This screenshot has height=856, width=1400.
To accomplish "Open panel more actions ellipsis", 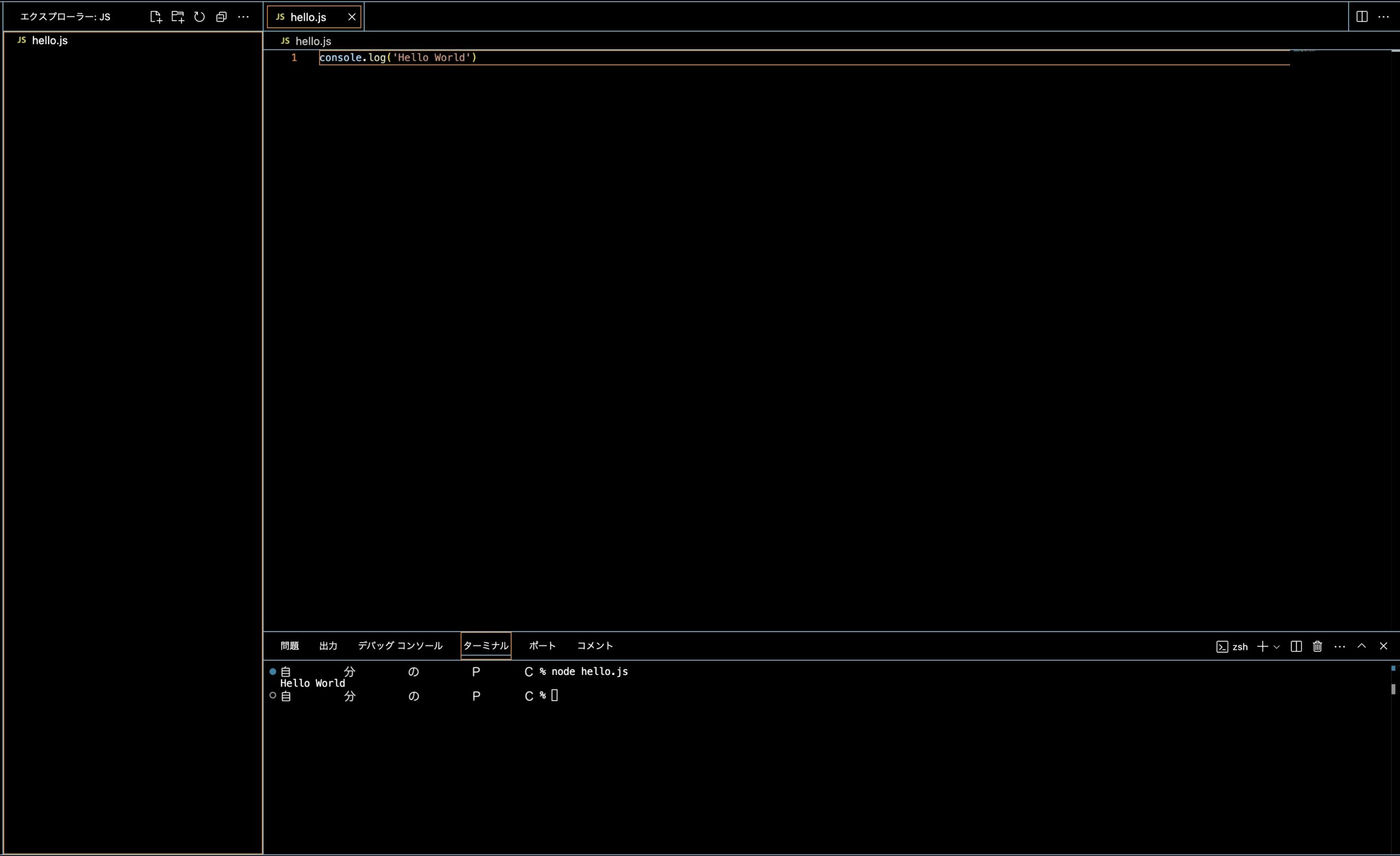I will click(1339, 647).
